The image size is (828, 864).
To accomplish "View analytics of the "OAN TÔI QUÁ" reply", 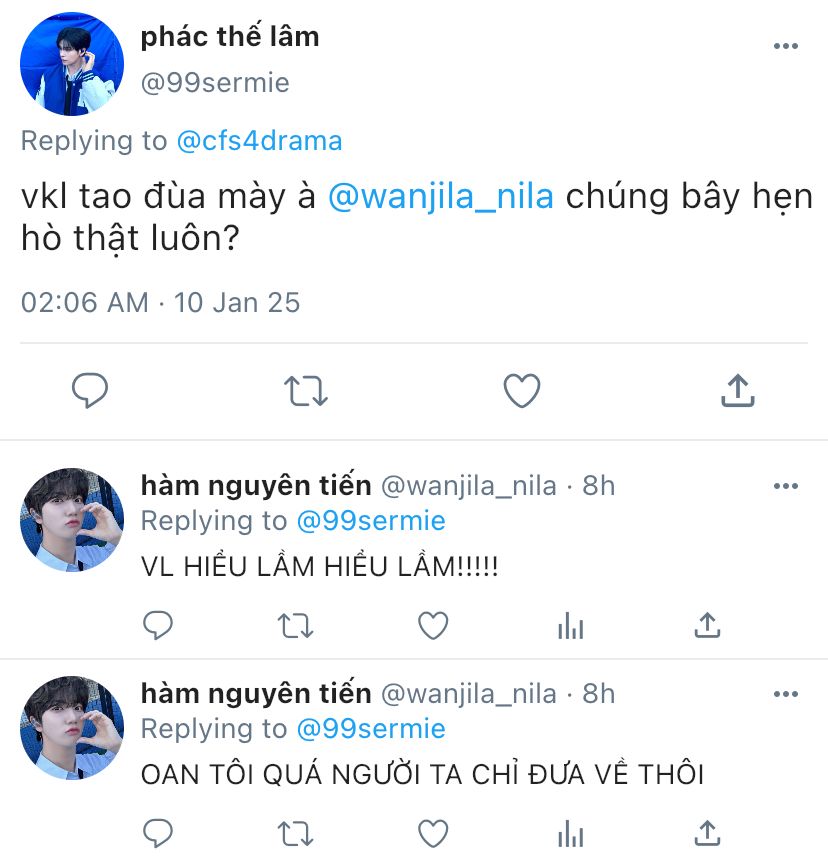I will pos(571,834).
